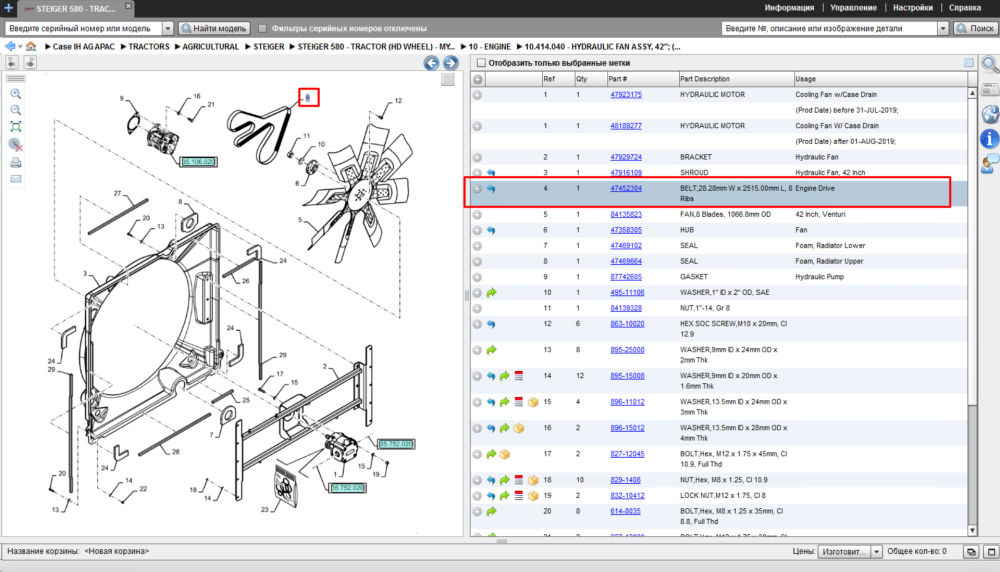
Task: Open part number link 863-10020
Action: click(627, 324)
